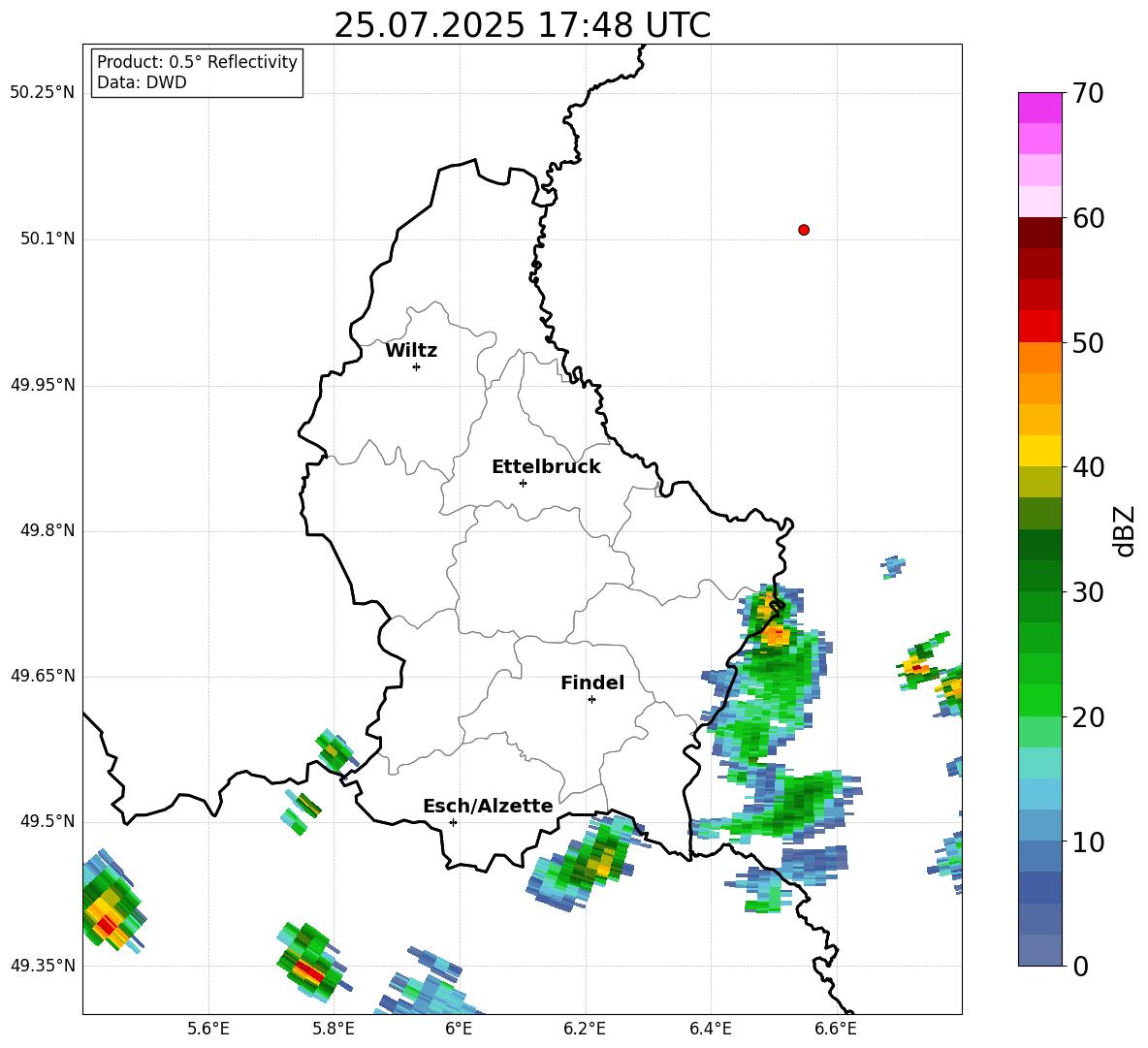Click the 50.1°N latitude label

[x=48, y=238]
